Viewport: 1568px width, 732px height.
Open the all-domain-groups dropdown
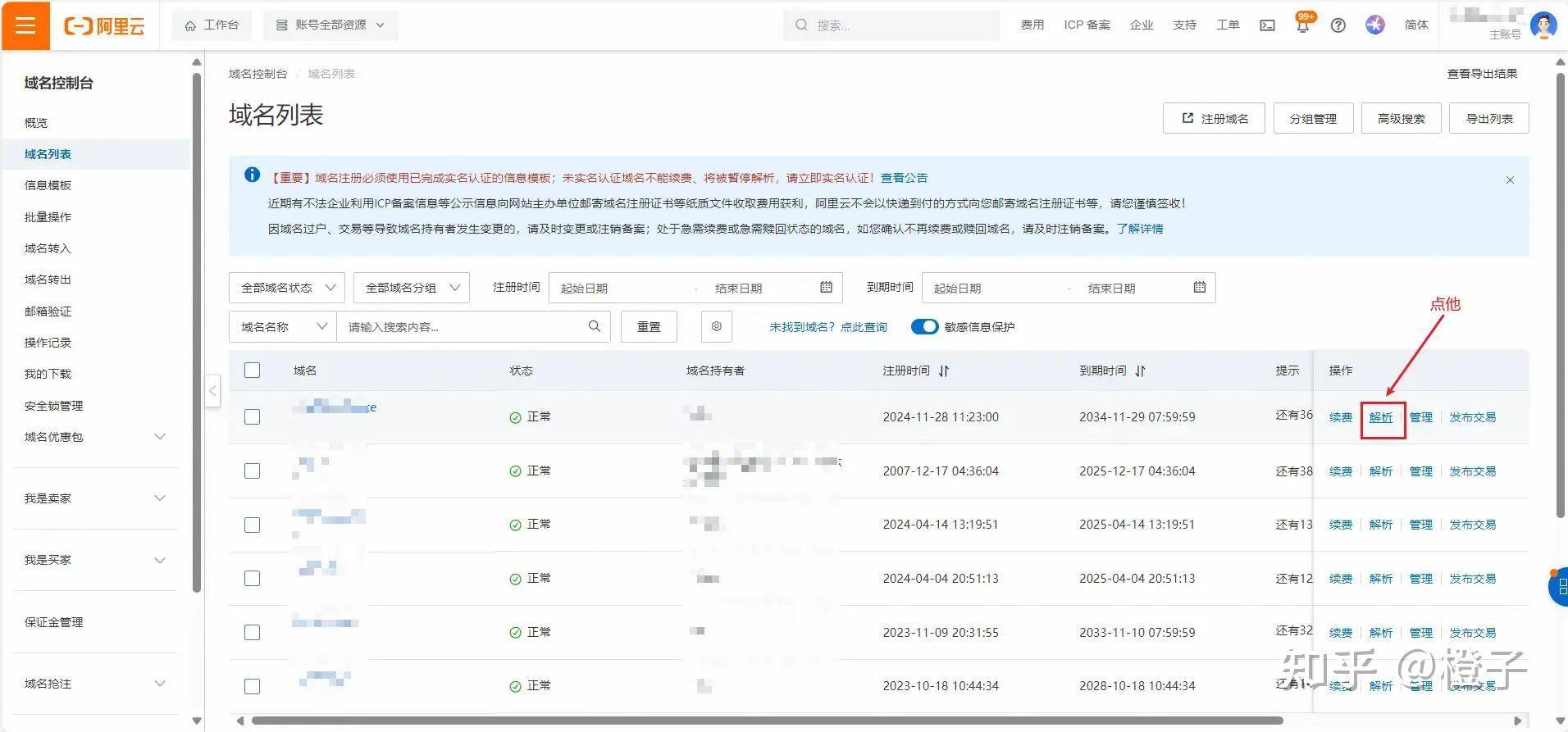(x=412, y=288)
